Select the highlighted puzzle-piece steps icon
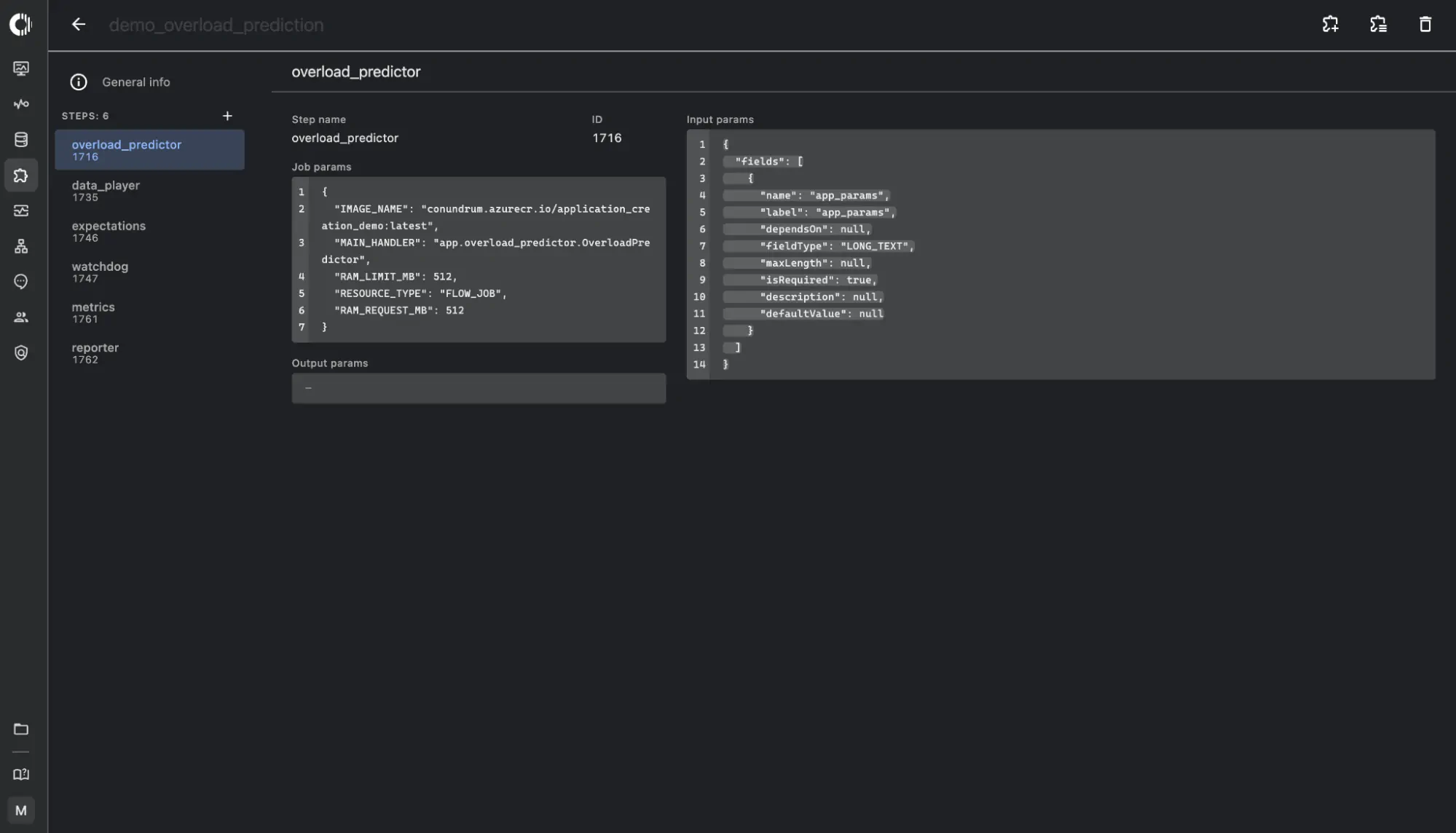 [x=21, y=175]
